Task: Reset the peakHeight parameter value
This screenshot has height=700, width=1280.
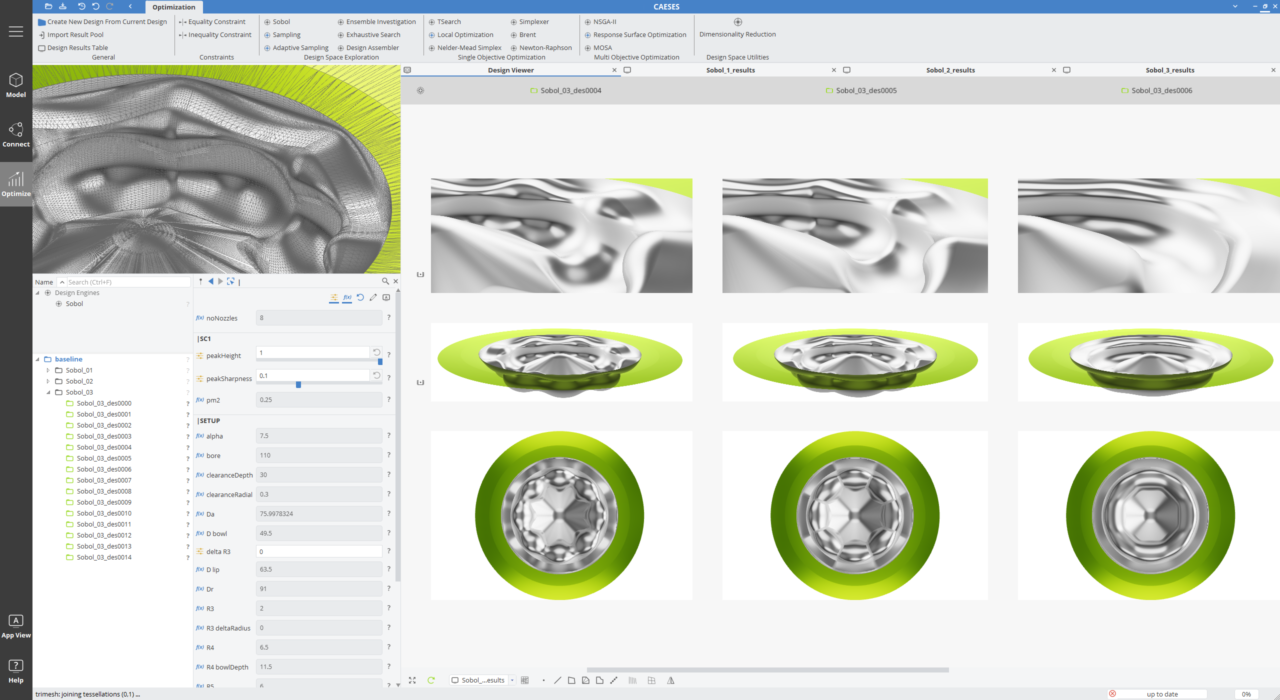Action: click(x=376, y=353)
